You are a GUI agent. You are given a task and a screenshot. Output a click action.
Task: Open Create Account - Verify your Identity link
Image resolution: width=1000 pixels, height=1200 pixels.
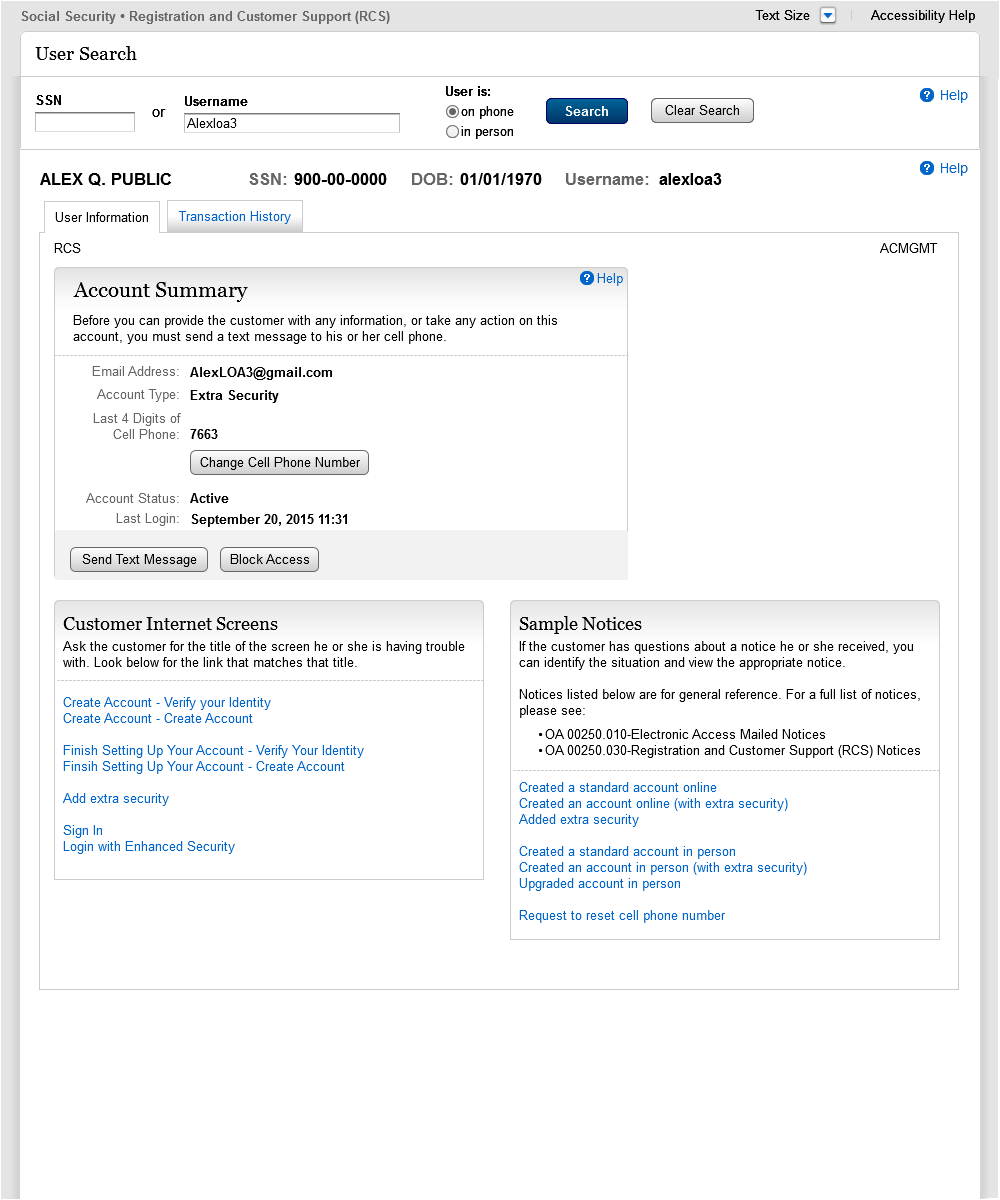coord(167,703)
